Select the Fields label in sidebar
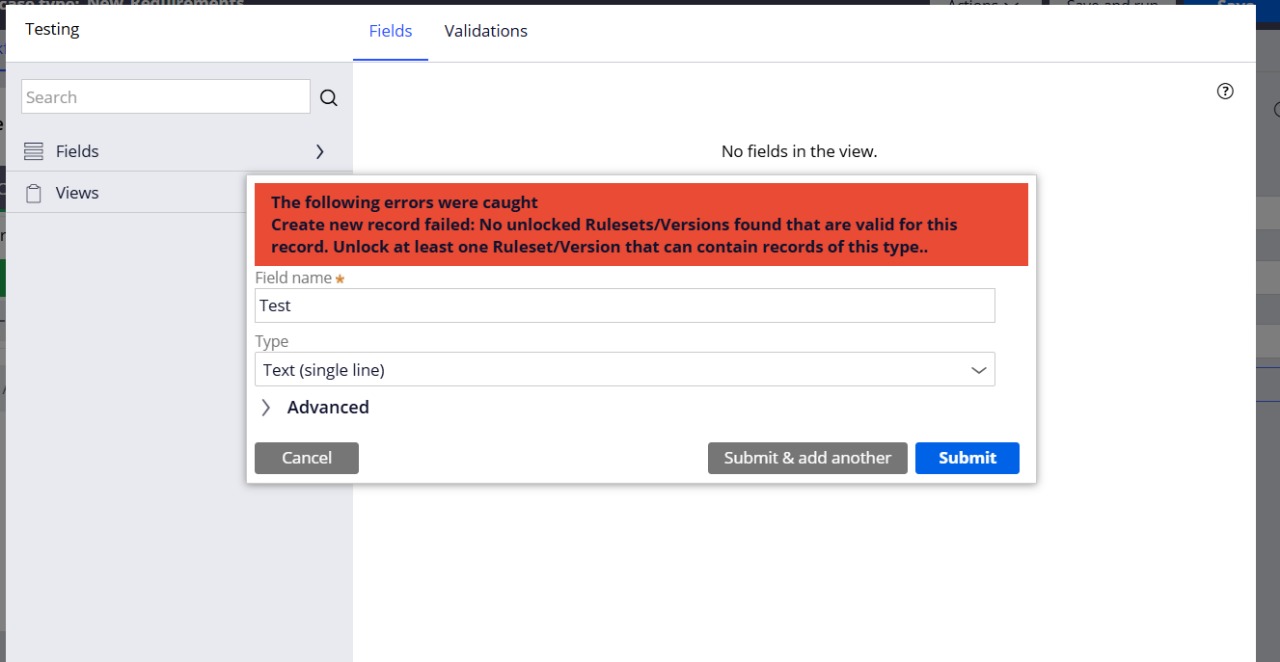Viewport: 1280px width, 662px height. [x=77, y=152]
